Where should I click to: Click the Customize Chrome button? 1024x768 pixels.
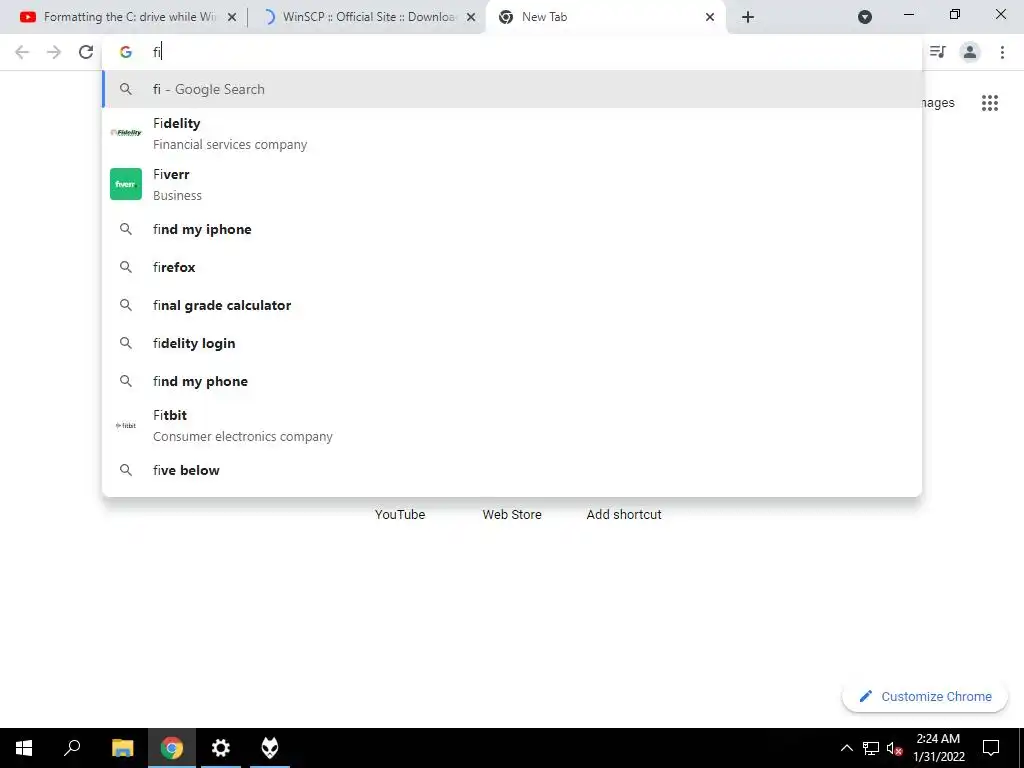(925, 697)
